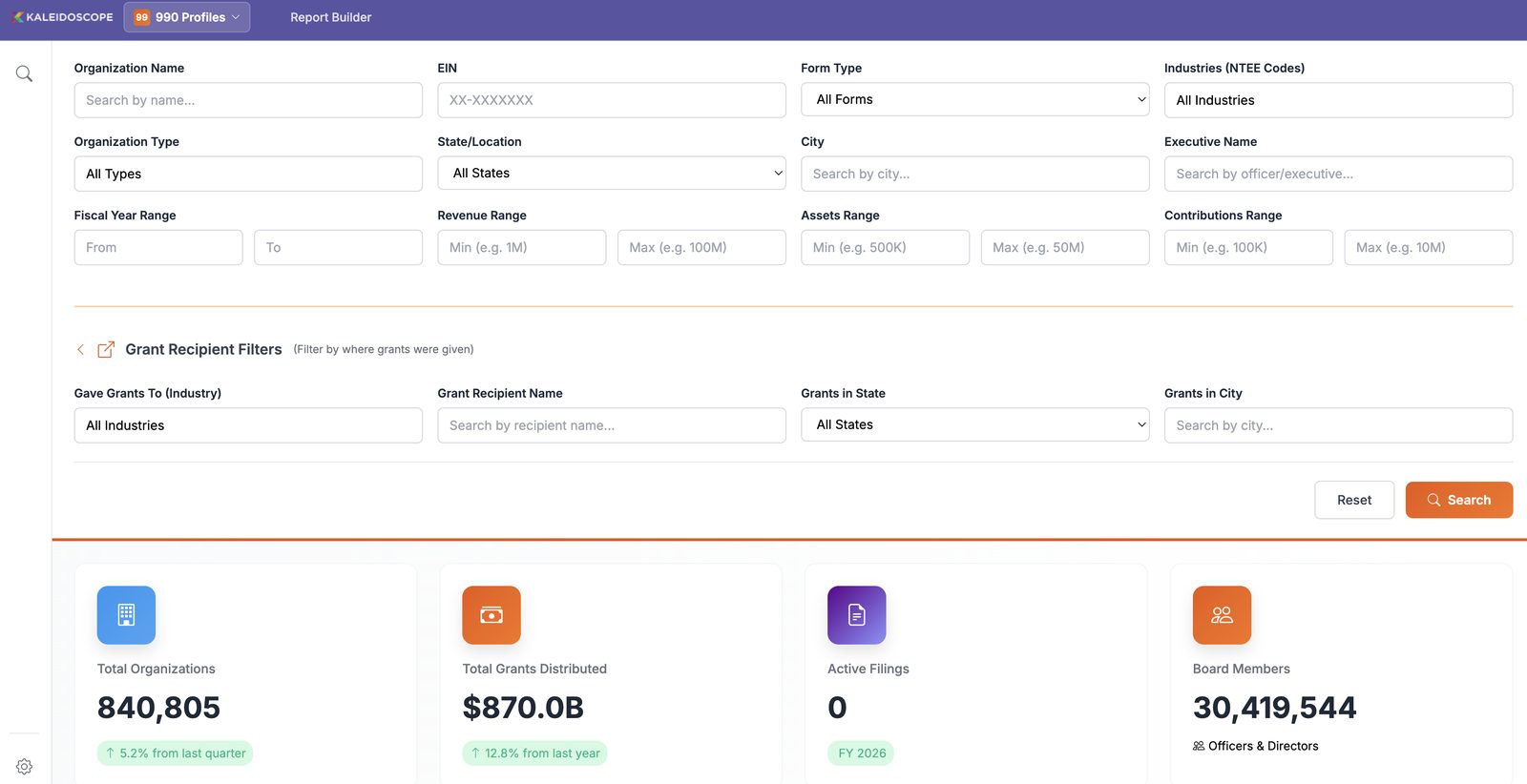Open settings gear in sidebar

(24, 766)
